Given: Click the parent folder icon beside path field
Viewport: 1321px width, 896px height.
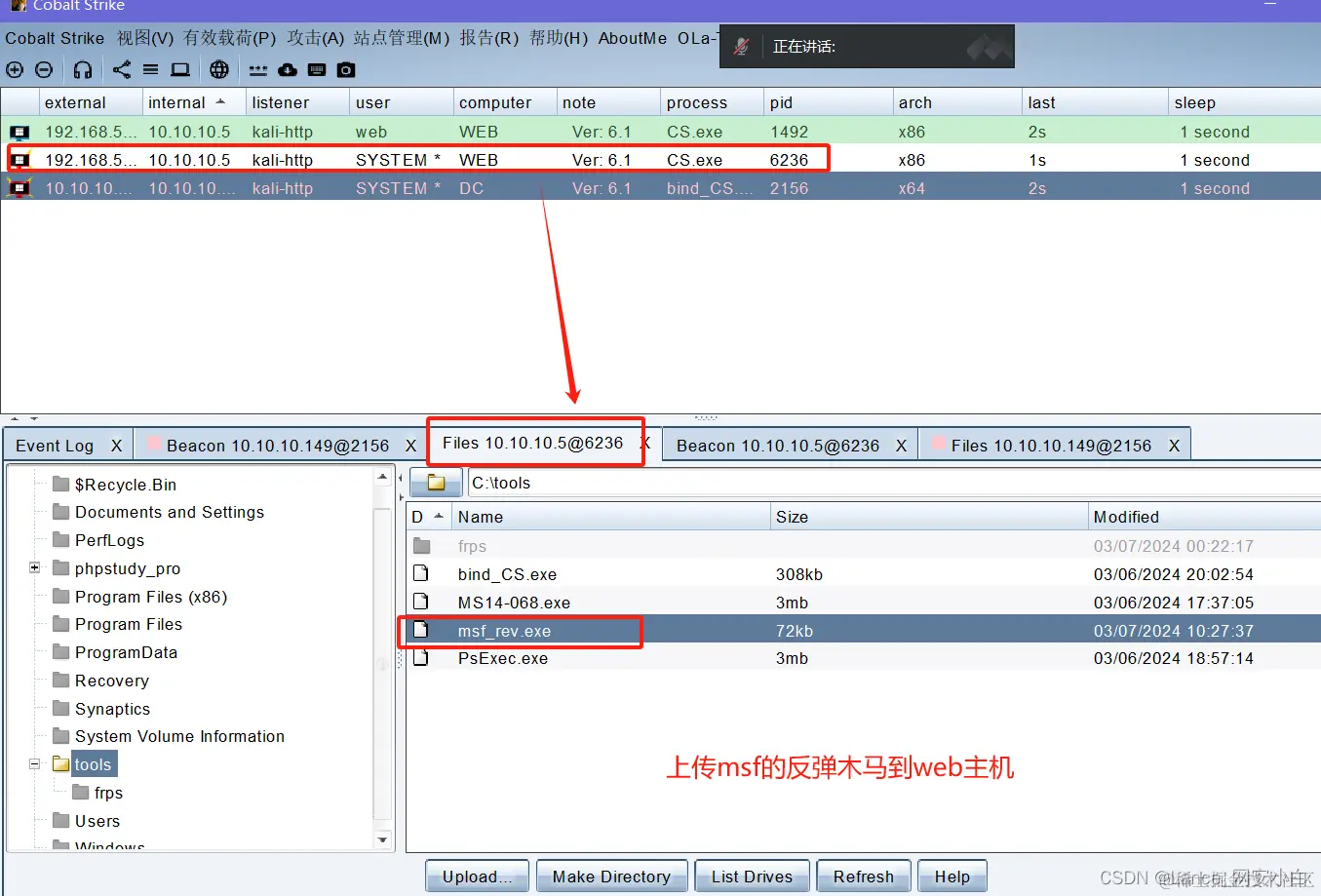Looking at the screenshot, I should coord(436,483).
